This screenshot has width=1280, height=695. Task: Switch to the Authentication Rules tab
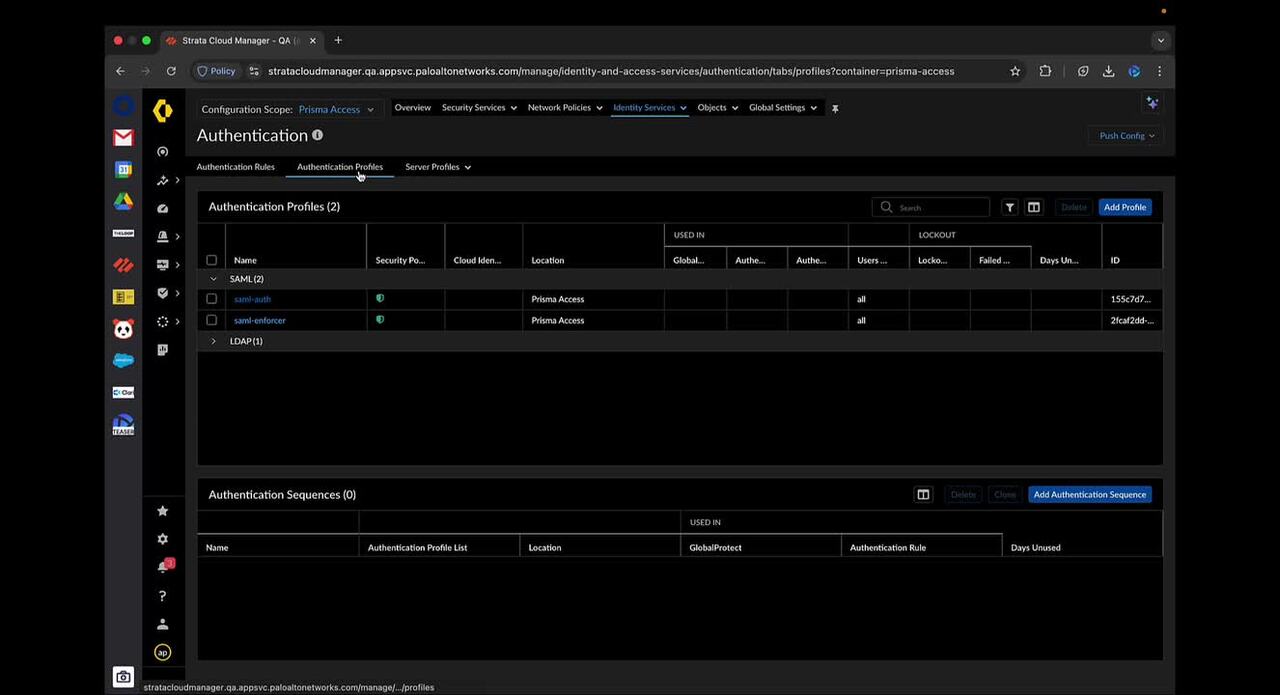[235, 167]
